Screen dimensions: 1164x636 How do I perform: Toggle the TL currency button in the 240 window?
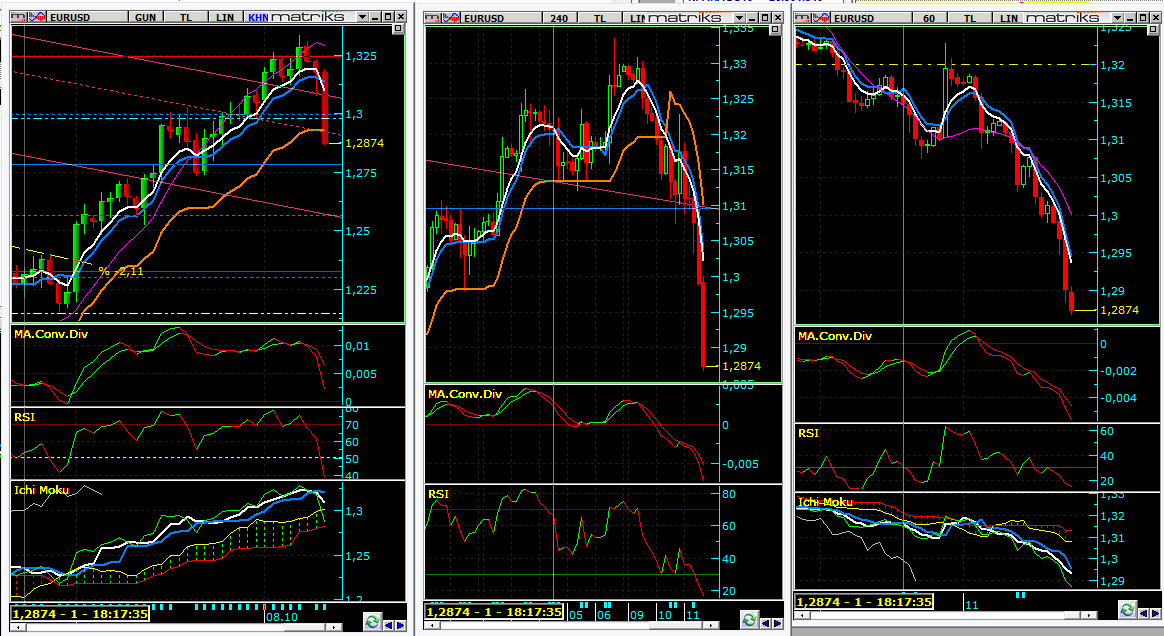pyautogui.click(x=600, y=18)
